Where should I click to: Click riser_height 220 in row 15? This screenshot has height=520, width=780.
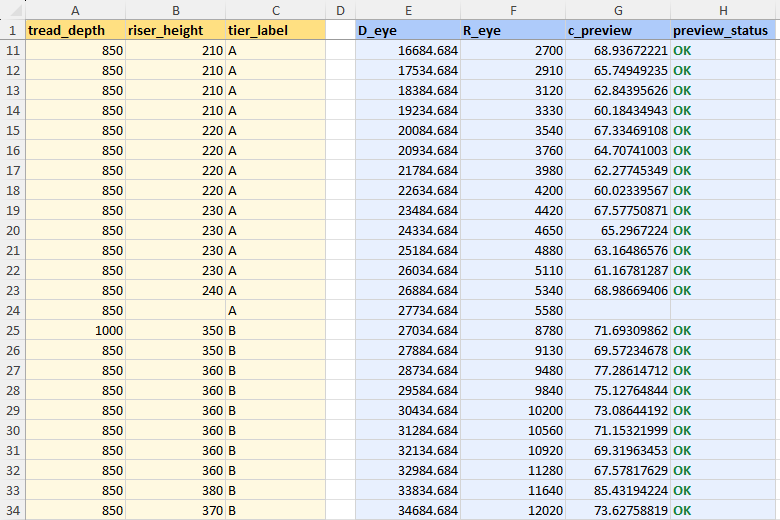coord(176,130)
